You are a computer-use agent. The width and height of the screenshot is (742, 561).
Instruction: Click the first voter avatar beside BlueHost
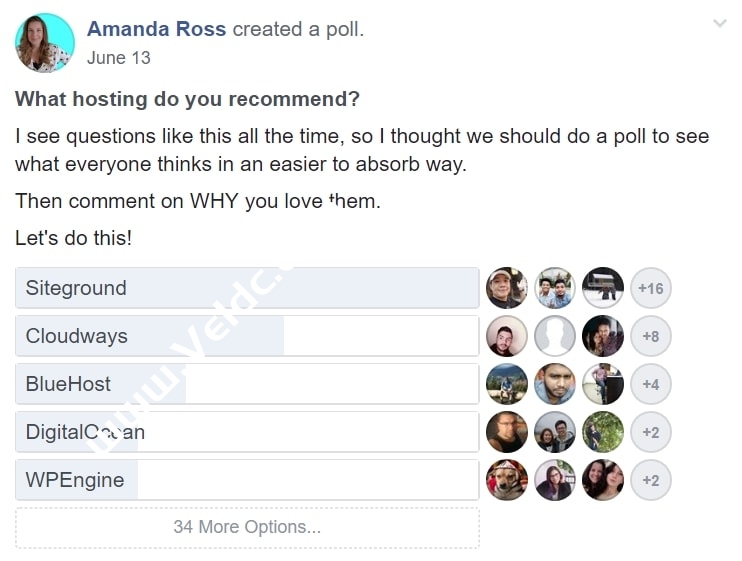[x=507, y=384]
